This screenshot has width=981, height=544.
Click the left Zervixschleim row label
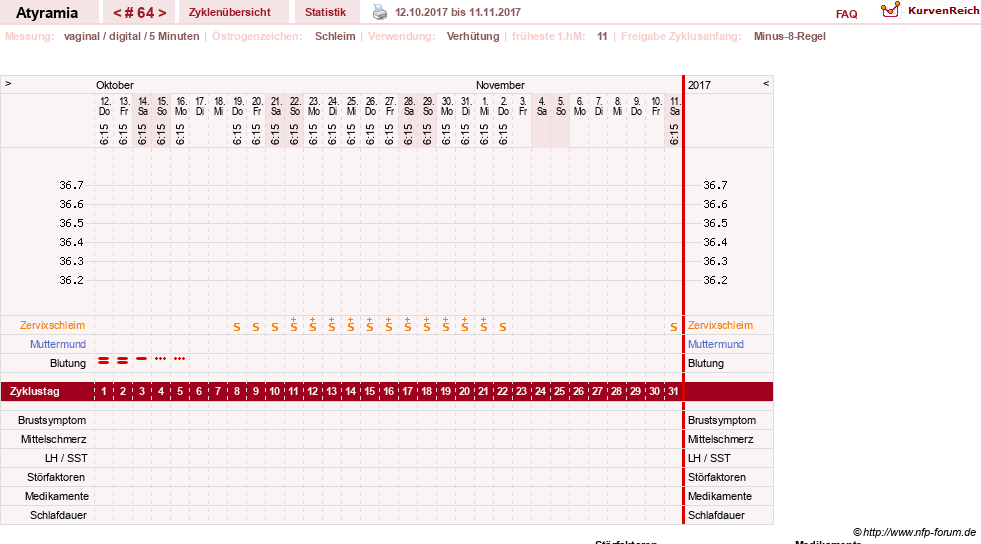tap(53, 325)
